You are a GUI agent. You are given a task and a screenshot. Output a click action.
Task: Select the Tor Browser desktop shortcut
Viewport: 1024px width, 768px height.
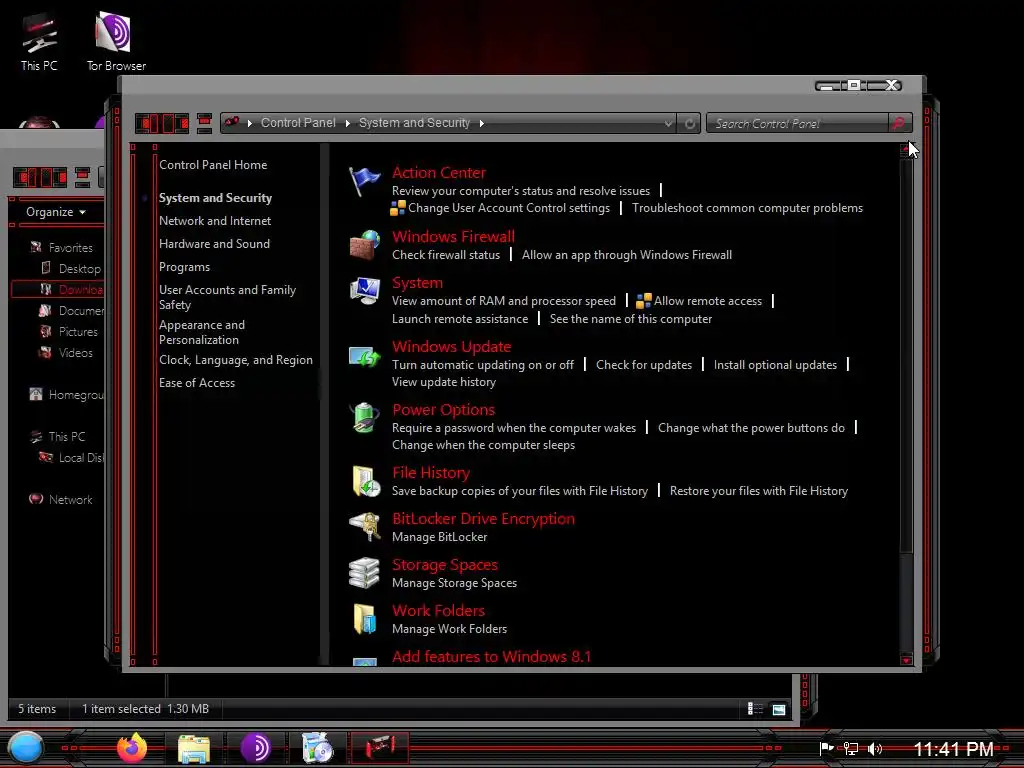click(116, 41)
